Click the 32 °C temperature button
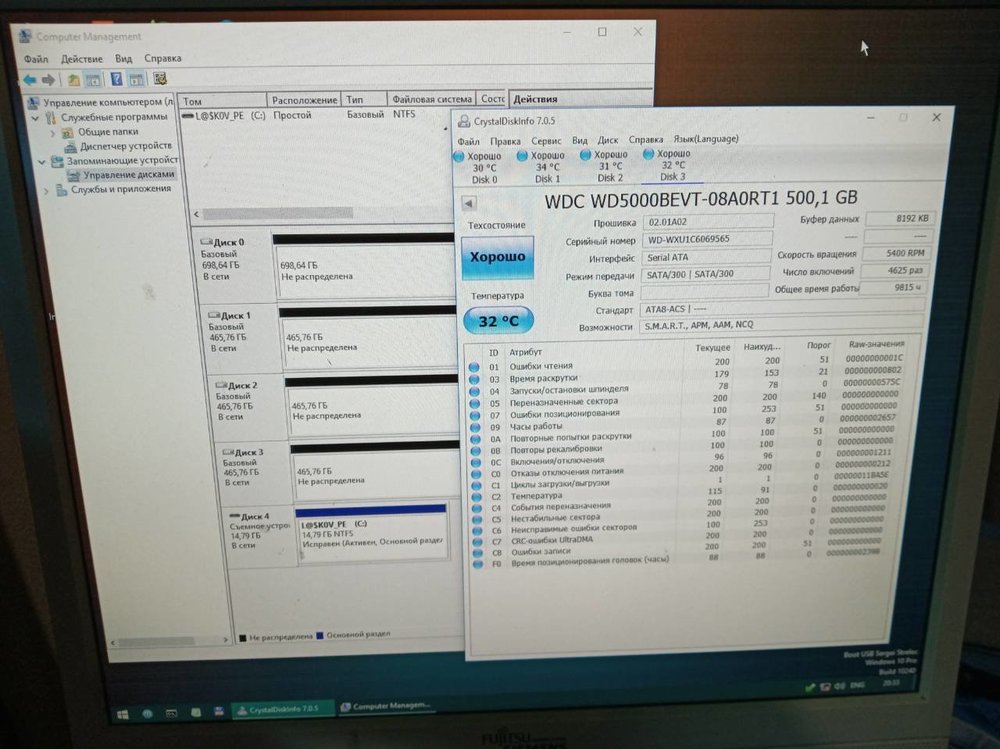 [498, 321]
